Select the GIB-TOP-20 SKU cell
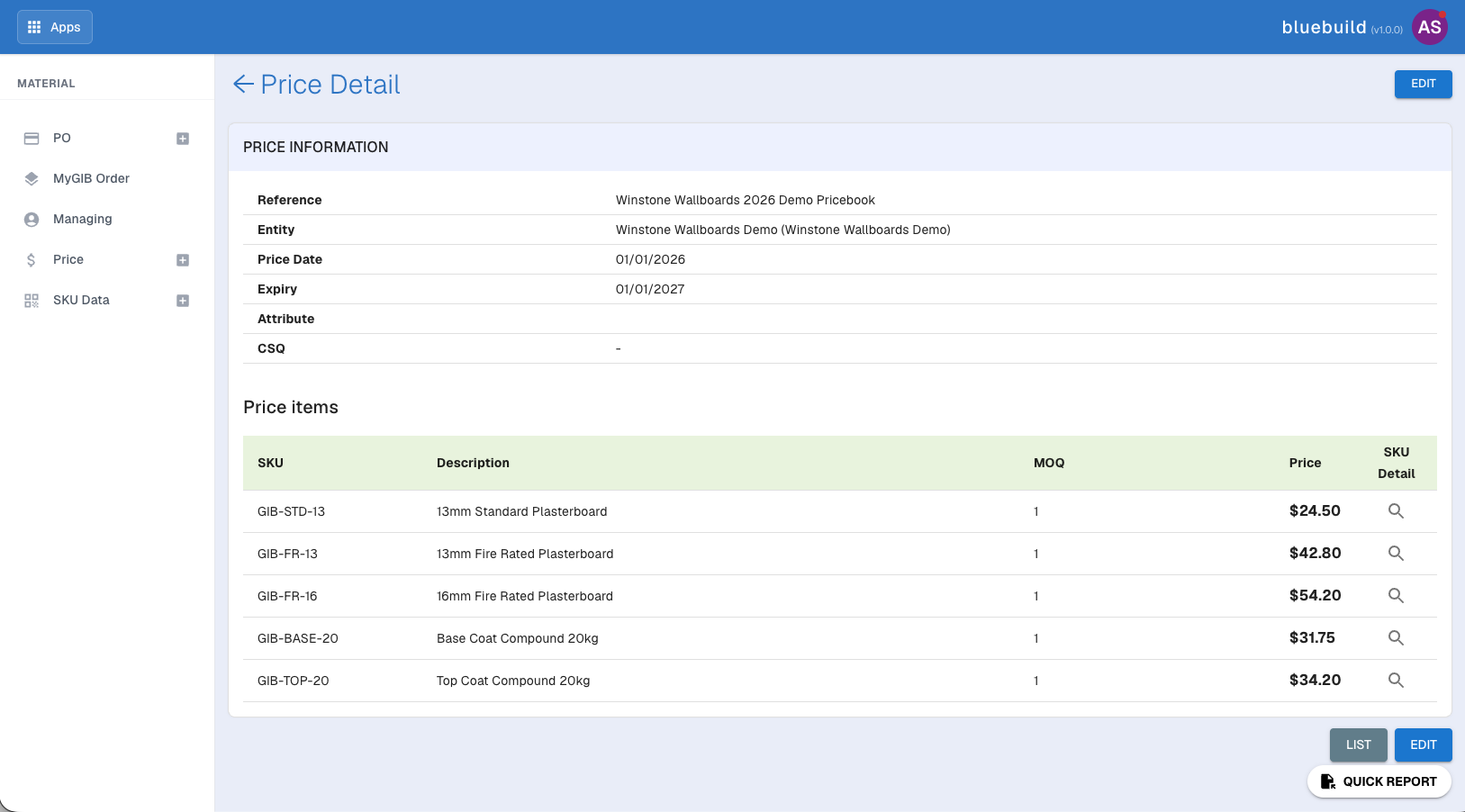1465x812 pixels. tap(294, 681)
